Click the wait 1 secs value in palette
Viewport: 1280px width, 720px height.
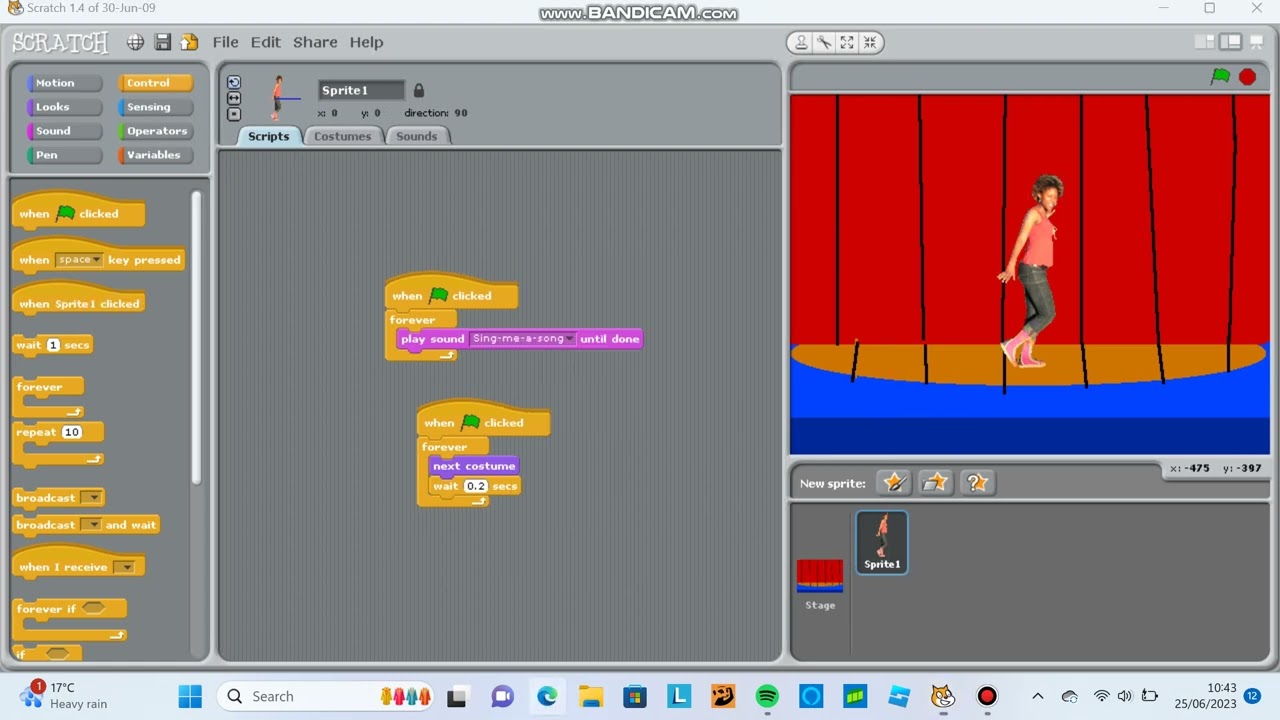tap(53, 345)
